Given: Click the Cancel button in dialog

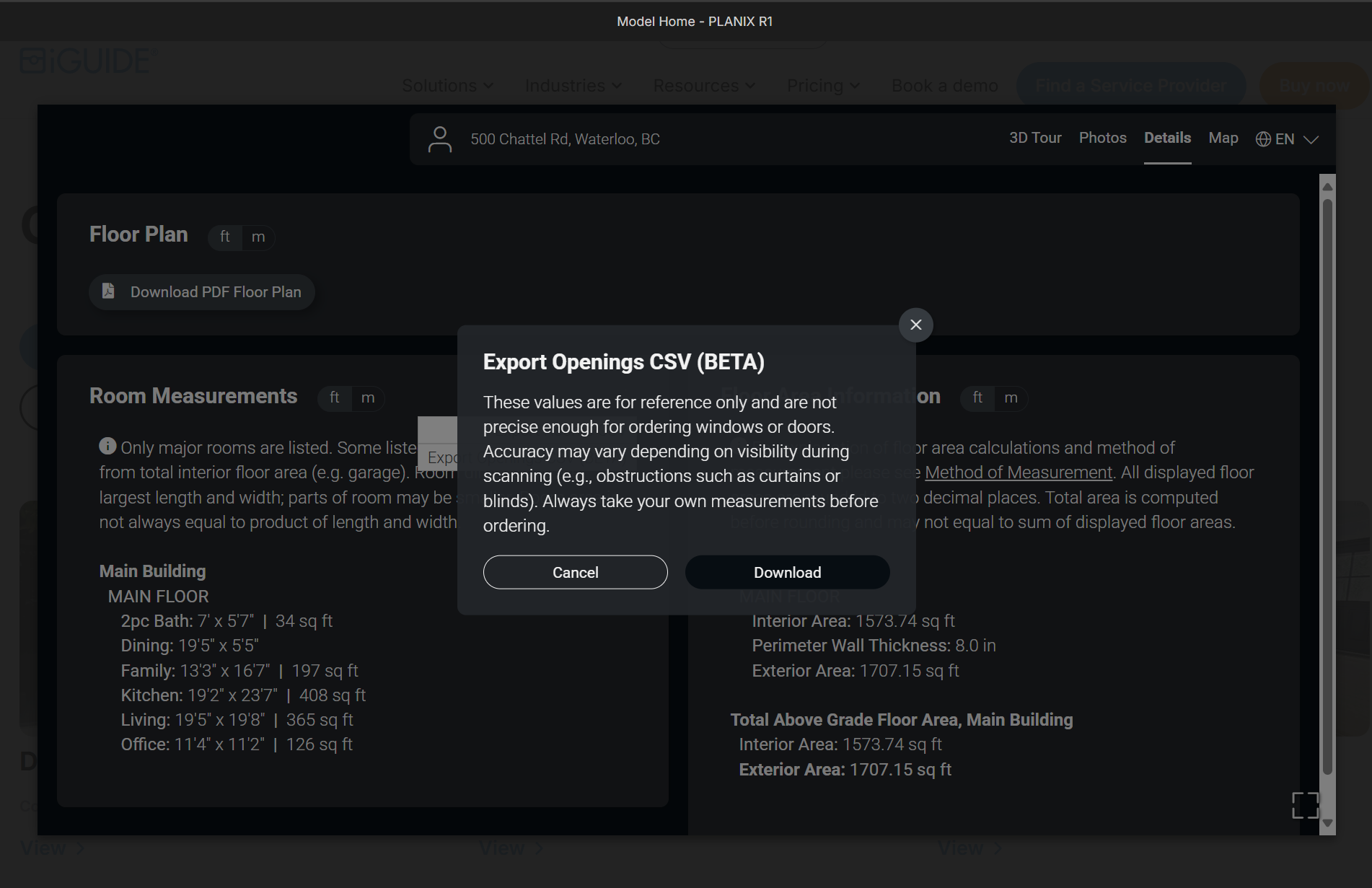Looking at the screenshot, I should coord(575,572).
